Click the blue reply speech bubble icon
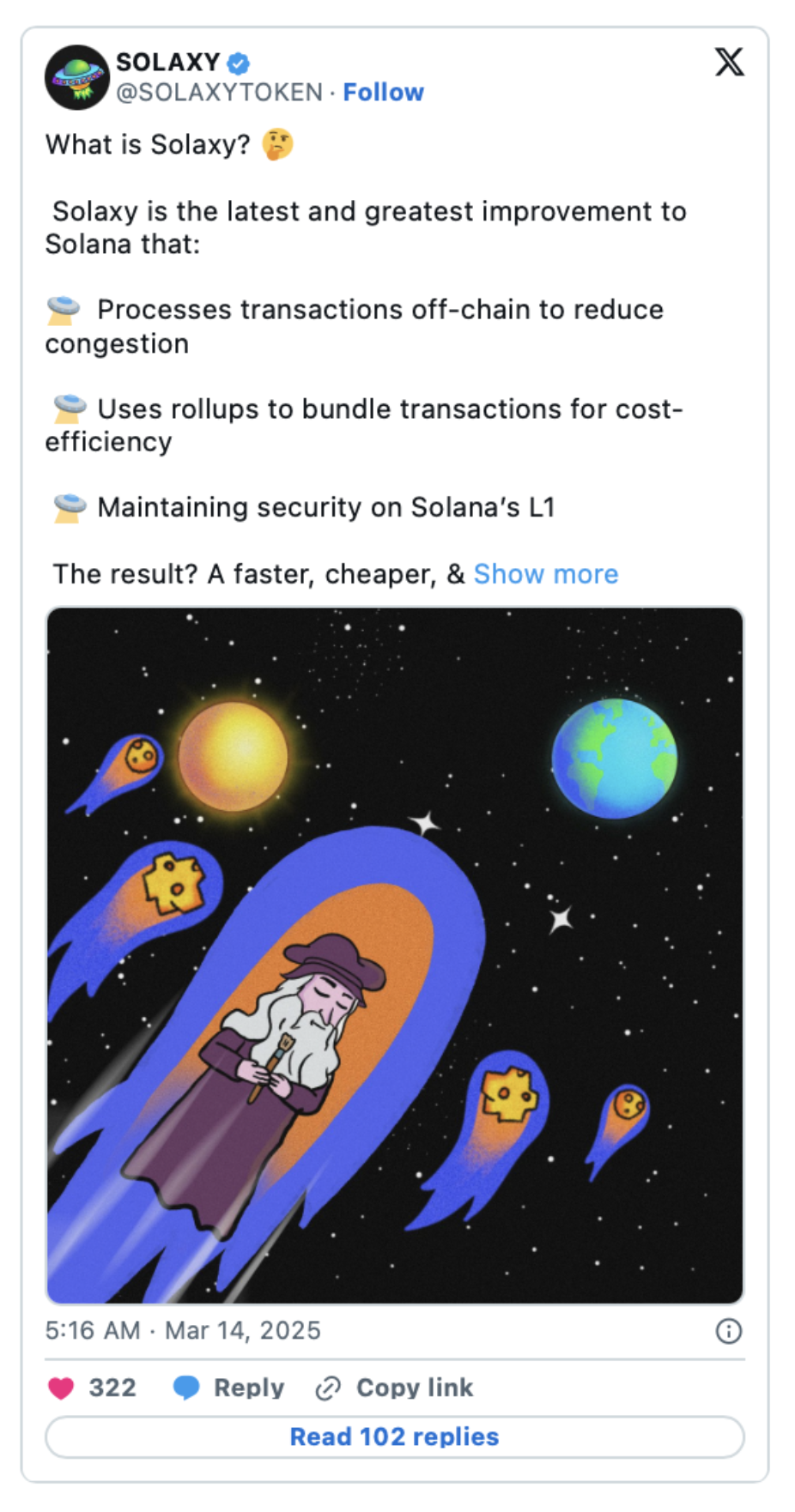Screen dimensions: 795x1512 point(186,1388)
